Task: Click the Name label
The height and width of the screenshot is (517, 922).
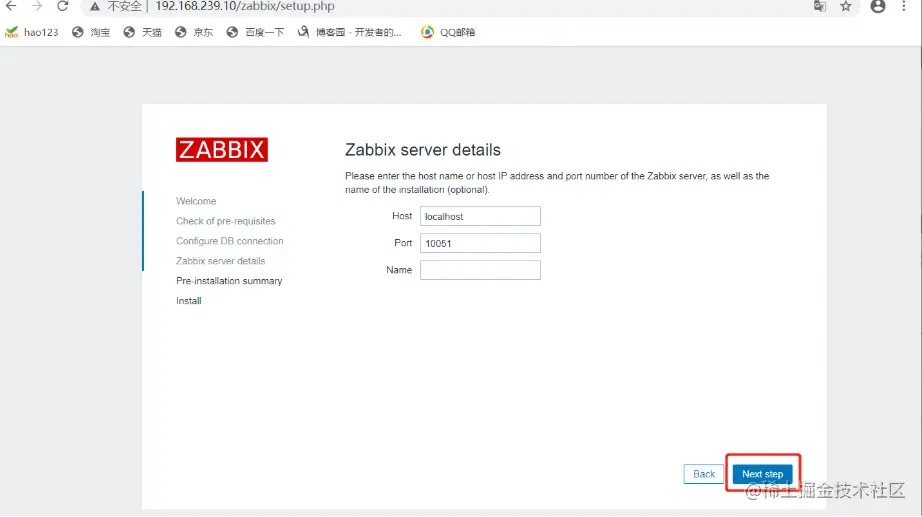Action: 399,270
